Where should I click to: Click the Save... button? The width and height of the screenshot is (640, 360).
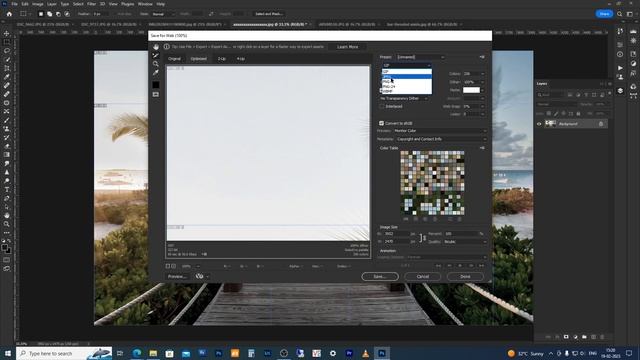click(x=380, y=276)
